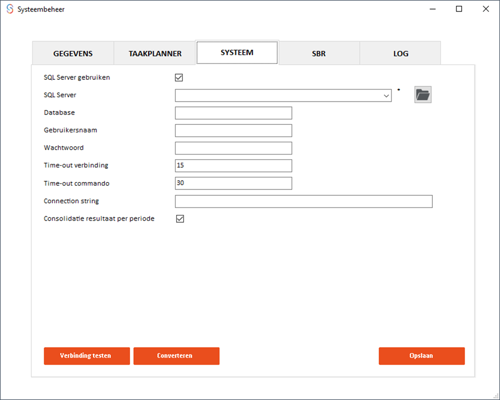Click into the Gebruikersnaam field
Screen dimensions: 500x400
pyautogui.click(x=233, y=131)
